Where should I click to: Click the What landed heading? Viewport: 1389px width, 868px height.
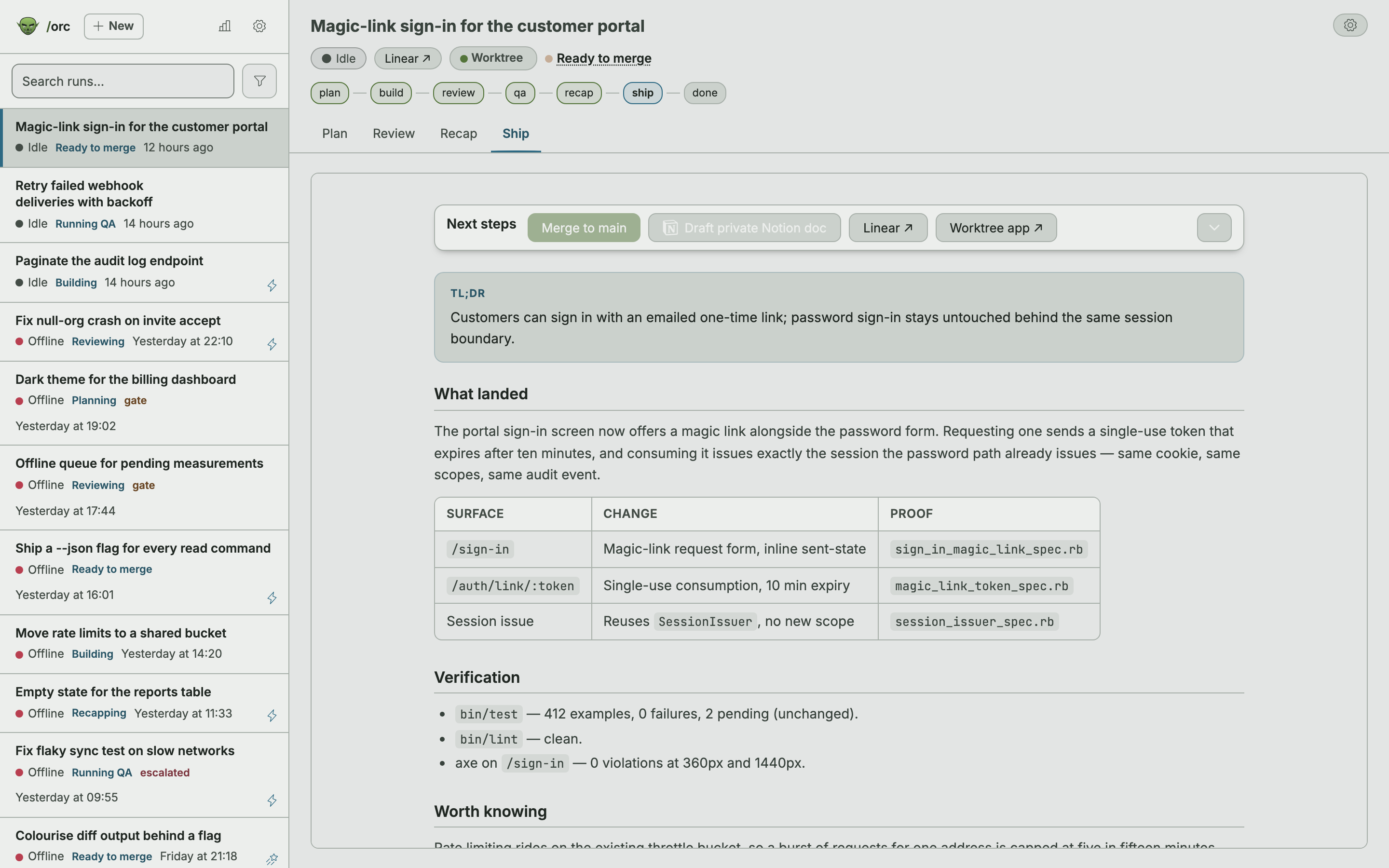click(481, 394)
